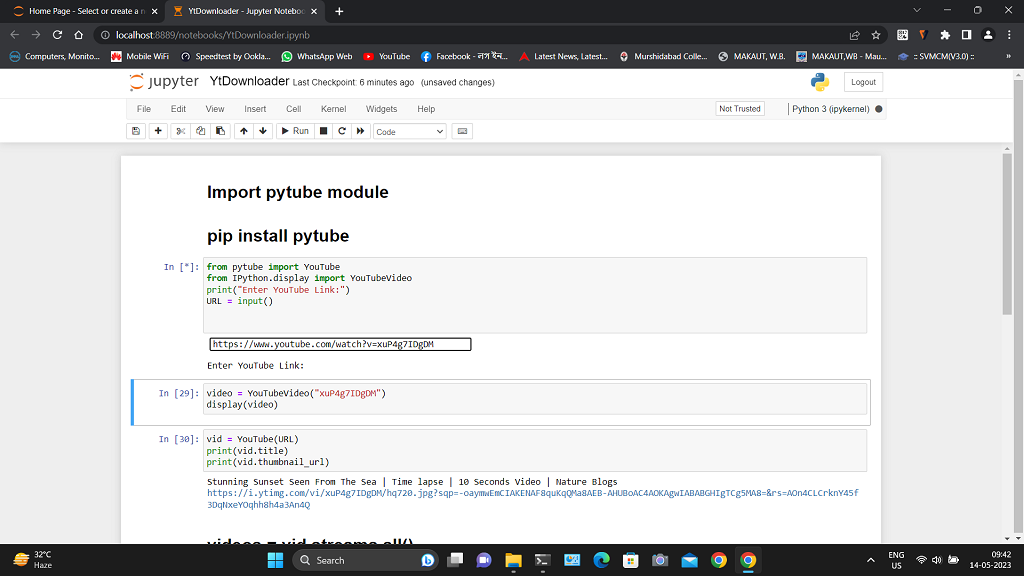Screen dimensions: 1024x576
Task: Open the weather widget showing 32°C Haze
Action: pos(33,560)
